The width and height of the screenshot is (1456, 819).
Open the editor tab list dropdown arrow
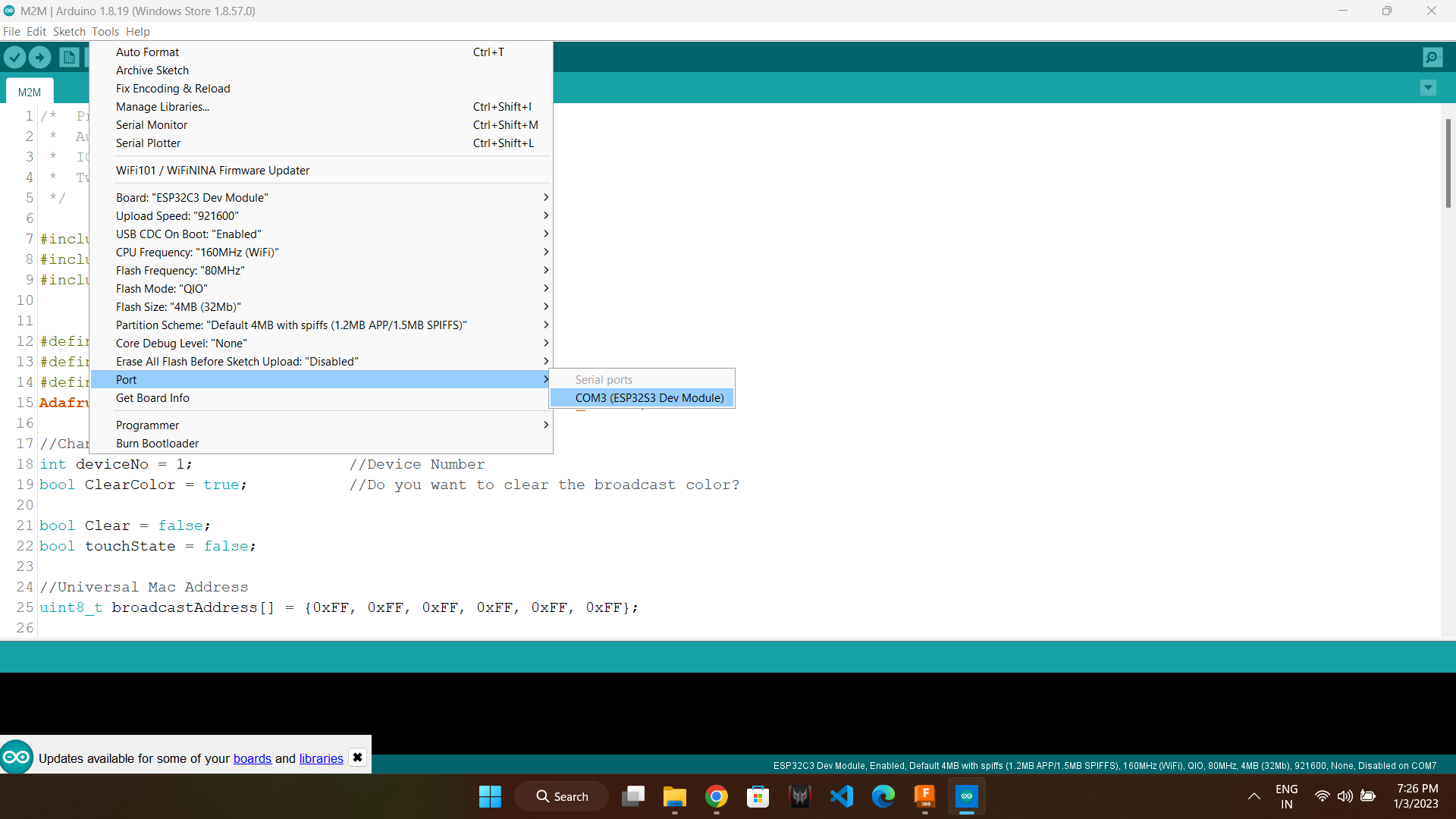point(1429,88)
